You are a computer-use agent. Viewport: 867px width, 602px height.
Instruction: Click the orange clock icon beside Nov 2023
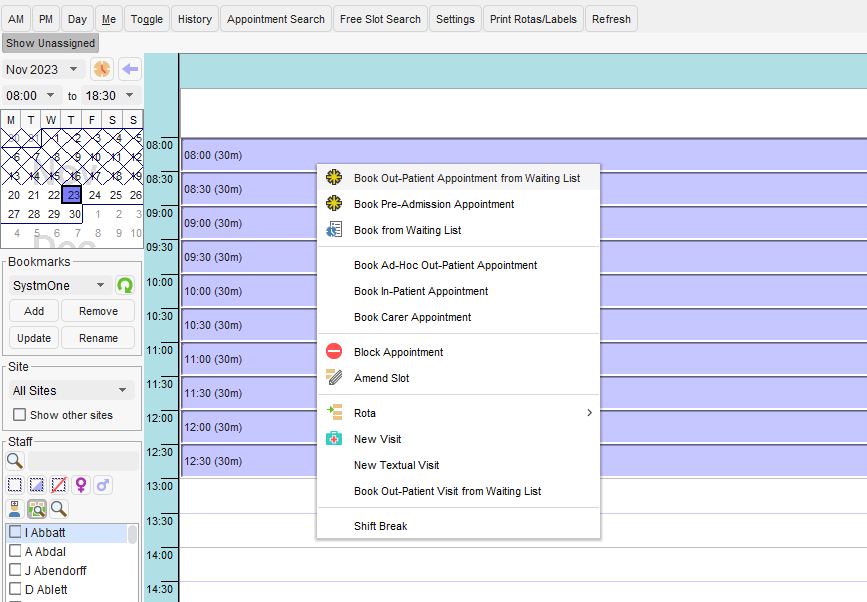pyautogui.click(x=102, y=69)
